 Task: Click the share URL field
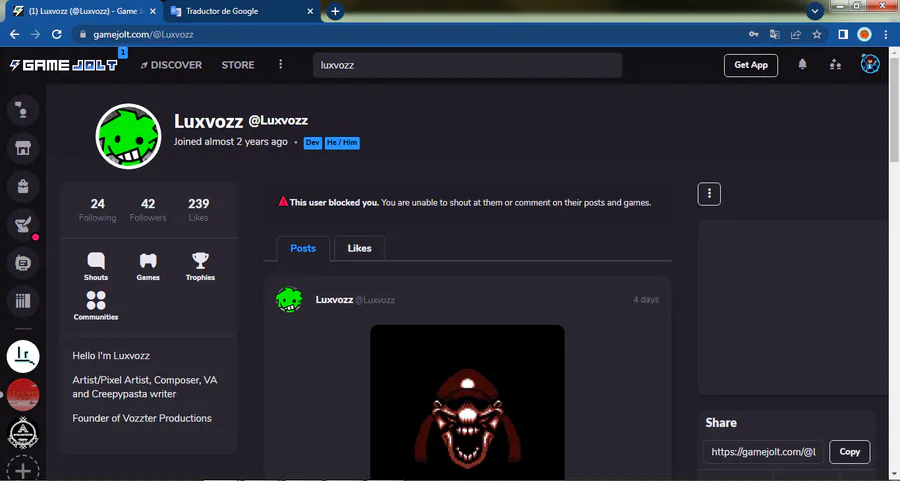763,452
